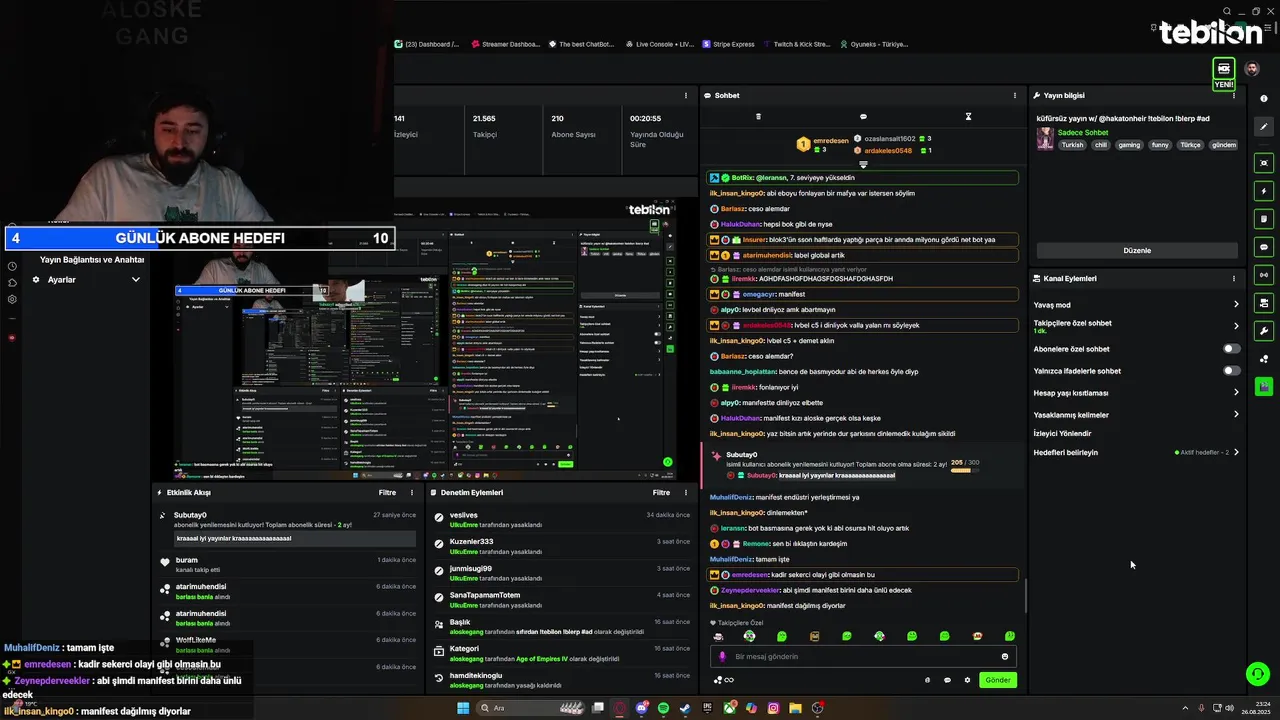Open the speech bubble icon in chat header
The image size is (1280, 720).
pos(863,117)
